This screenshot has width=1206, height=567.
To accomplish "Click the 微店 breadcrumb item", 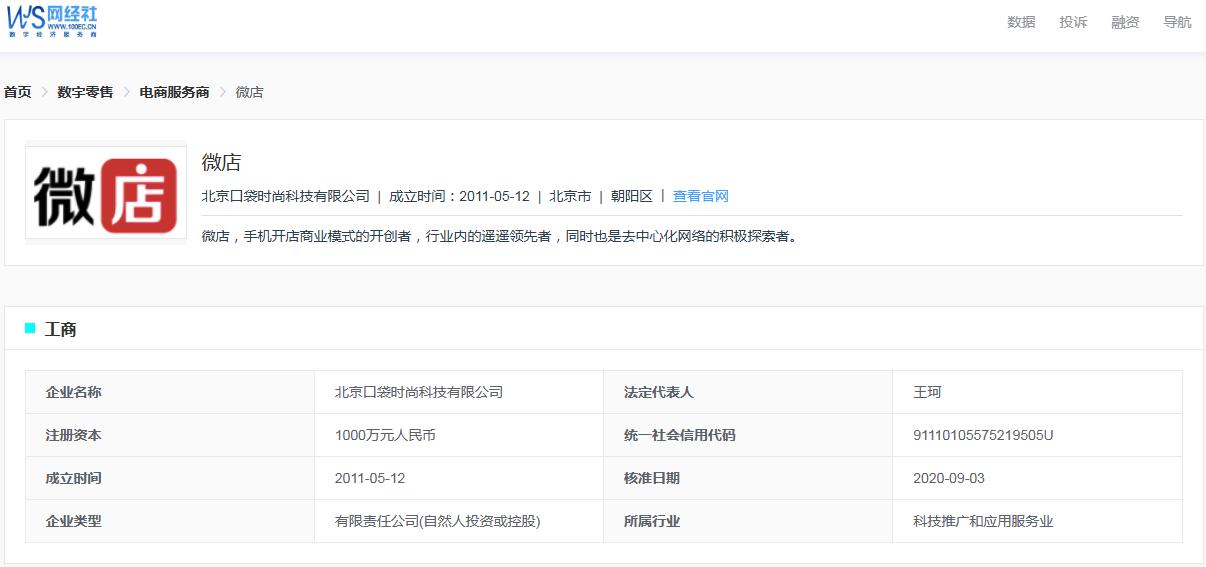I will pyautogui.click(x=249, y=92).
